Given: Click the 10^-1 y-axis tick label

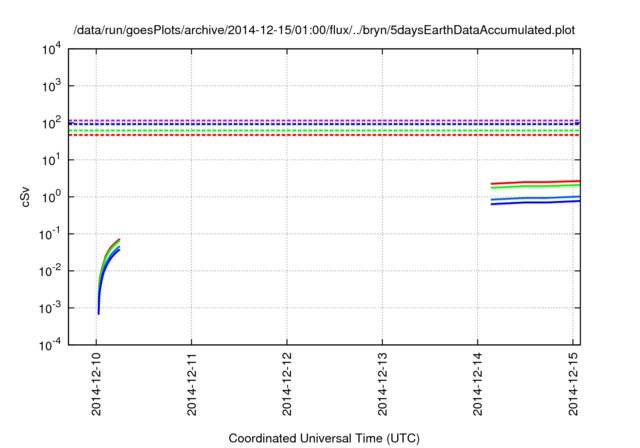Looking at the screenshot, I should click(x=49, y=234).
